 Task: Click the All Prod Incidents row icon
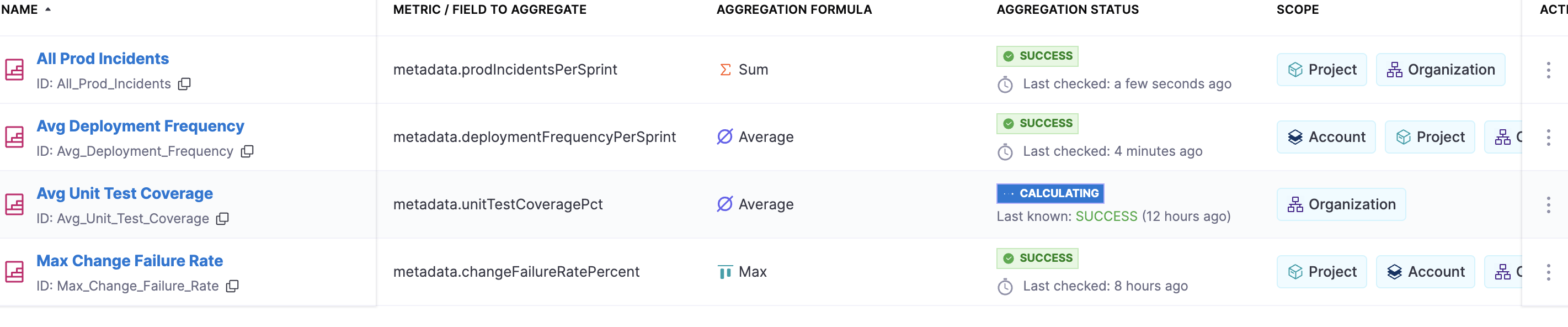tap(14, 70)
